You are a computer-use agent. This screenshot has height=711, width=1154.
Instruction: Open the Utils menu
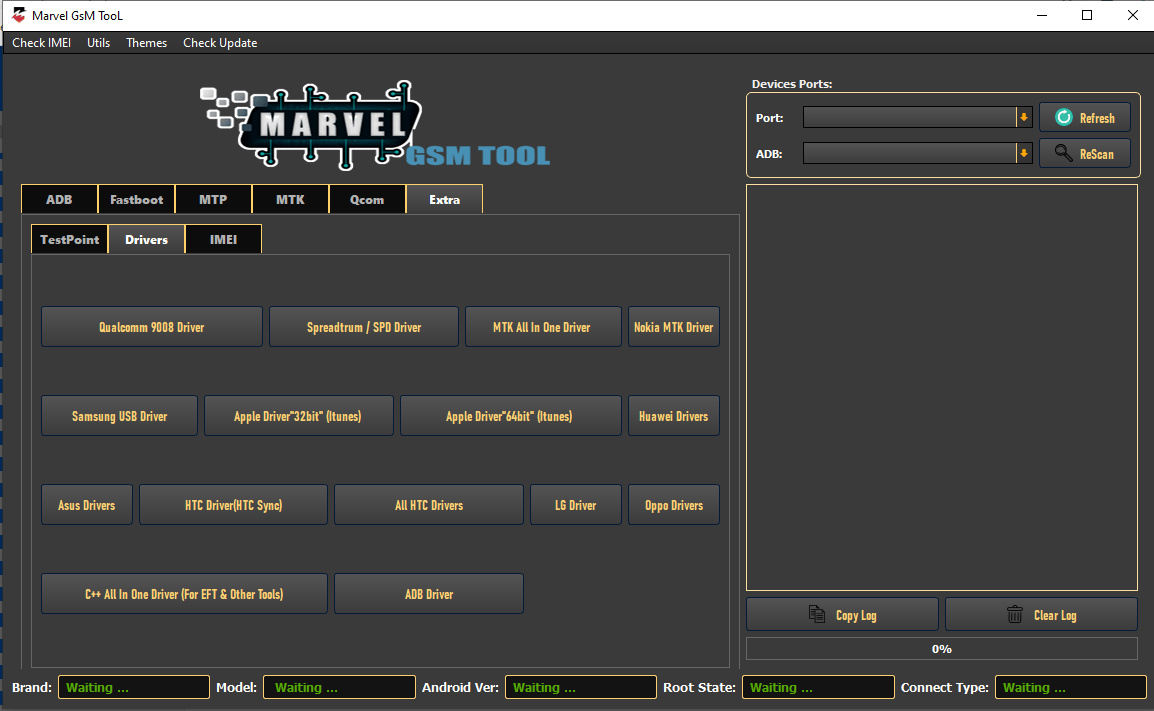tap(98, 42)
